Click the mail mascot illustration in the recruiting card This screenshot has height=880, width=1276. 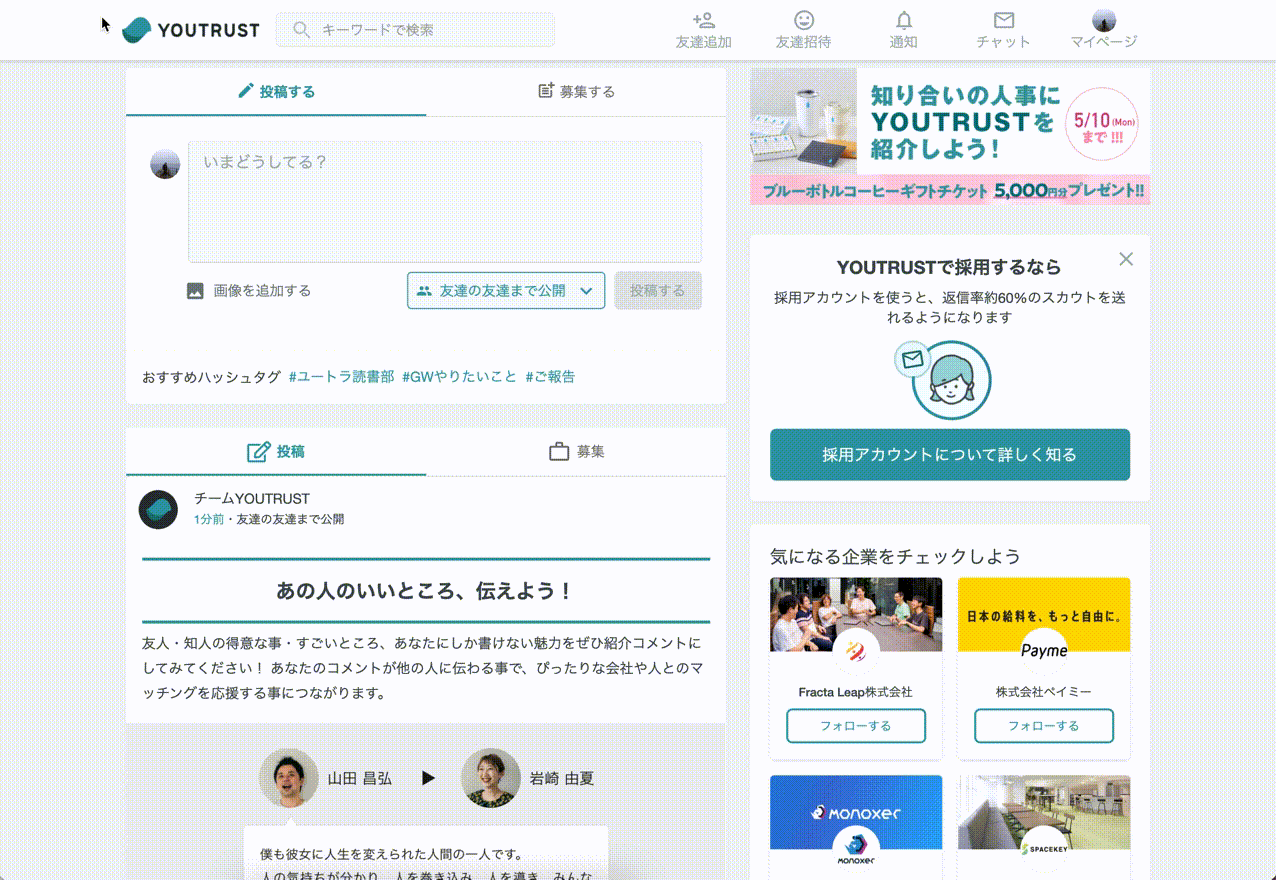coord(942,379)
